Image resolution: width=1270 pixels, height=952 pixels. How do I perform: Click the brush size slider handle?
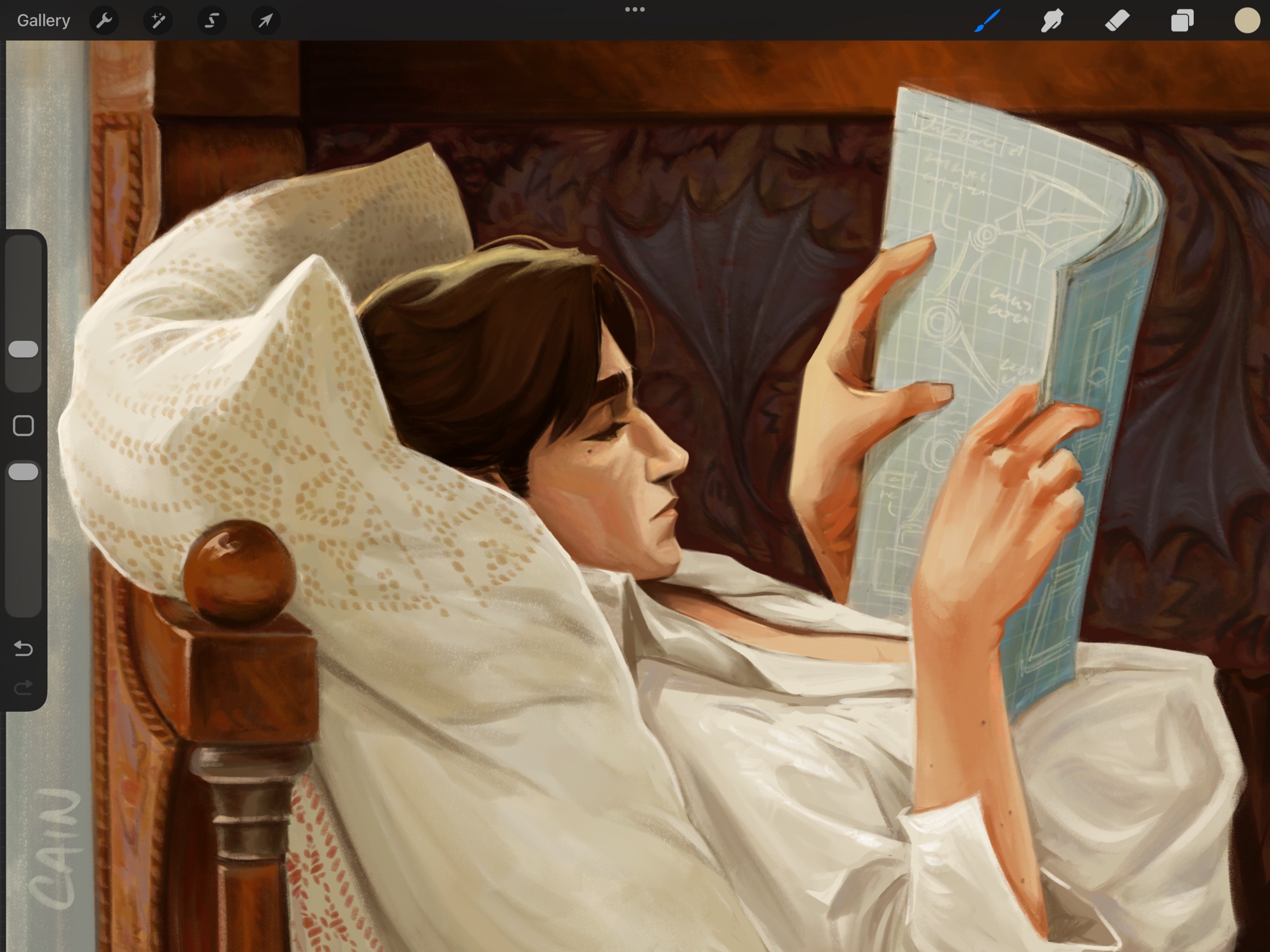coord(23,349)
